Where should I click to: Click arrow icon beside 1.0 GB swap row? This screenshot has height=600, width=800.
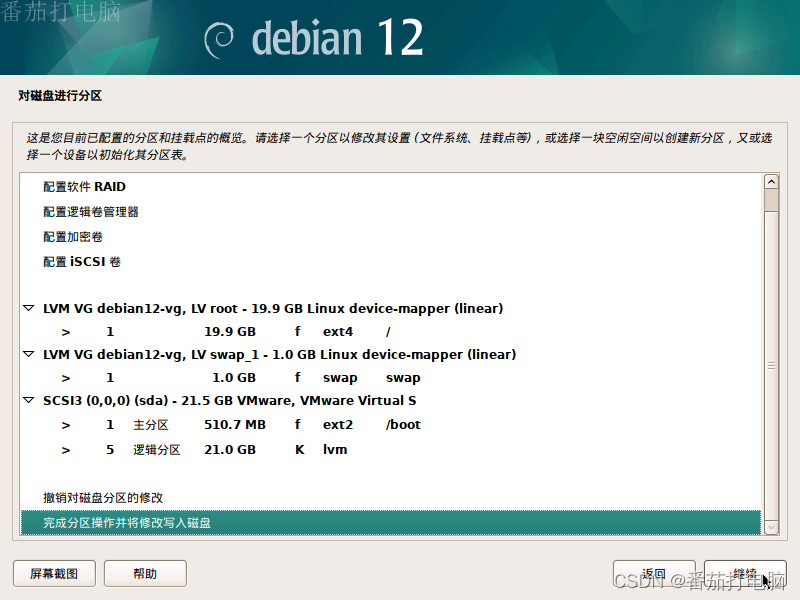click(66, 378)
